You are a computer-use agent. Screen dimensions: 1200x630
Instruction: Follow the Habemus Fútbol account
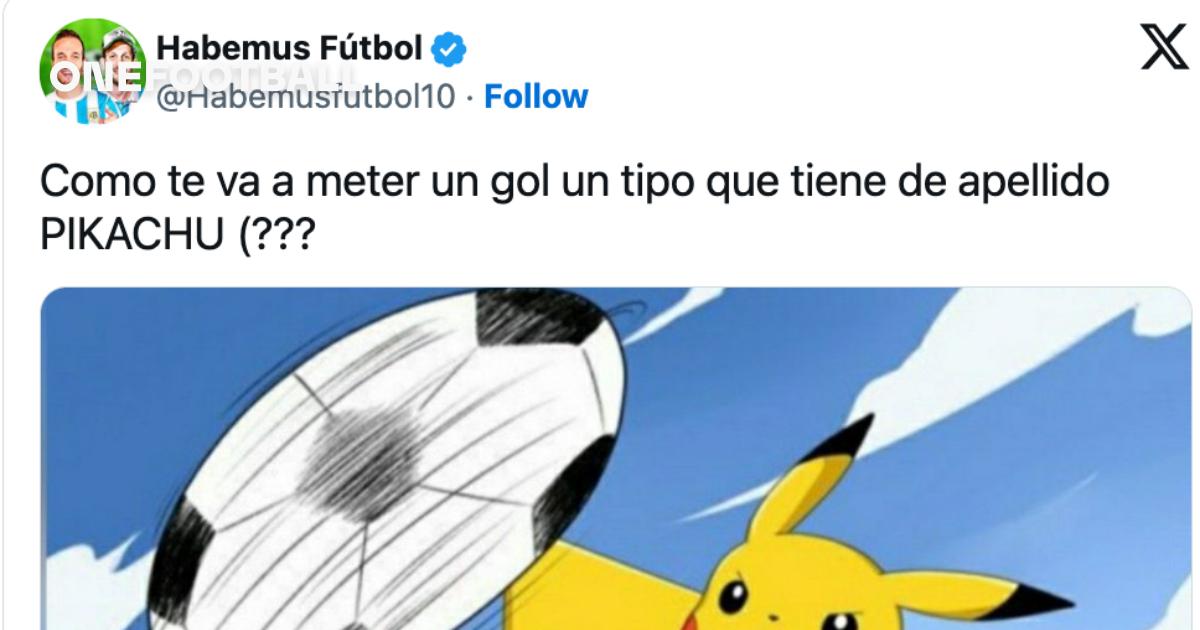tap(536, 97)
